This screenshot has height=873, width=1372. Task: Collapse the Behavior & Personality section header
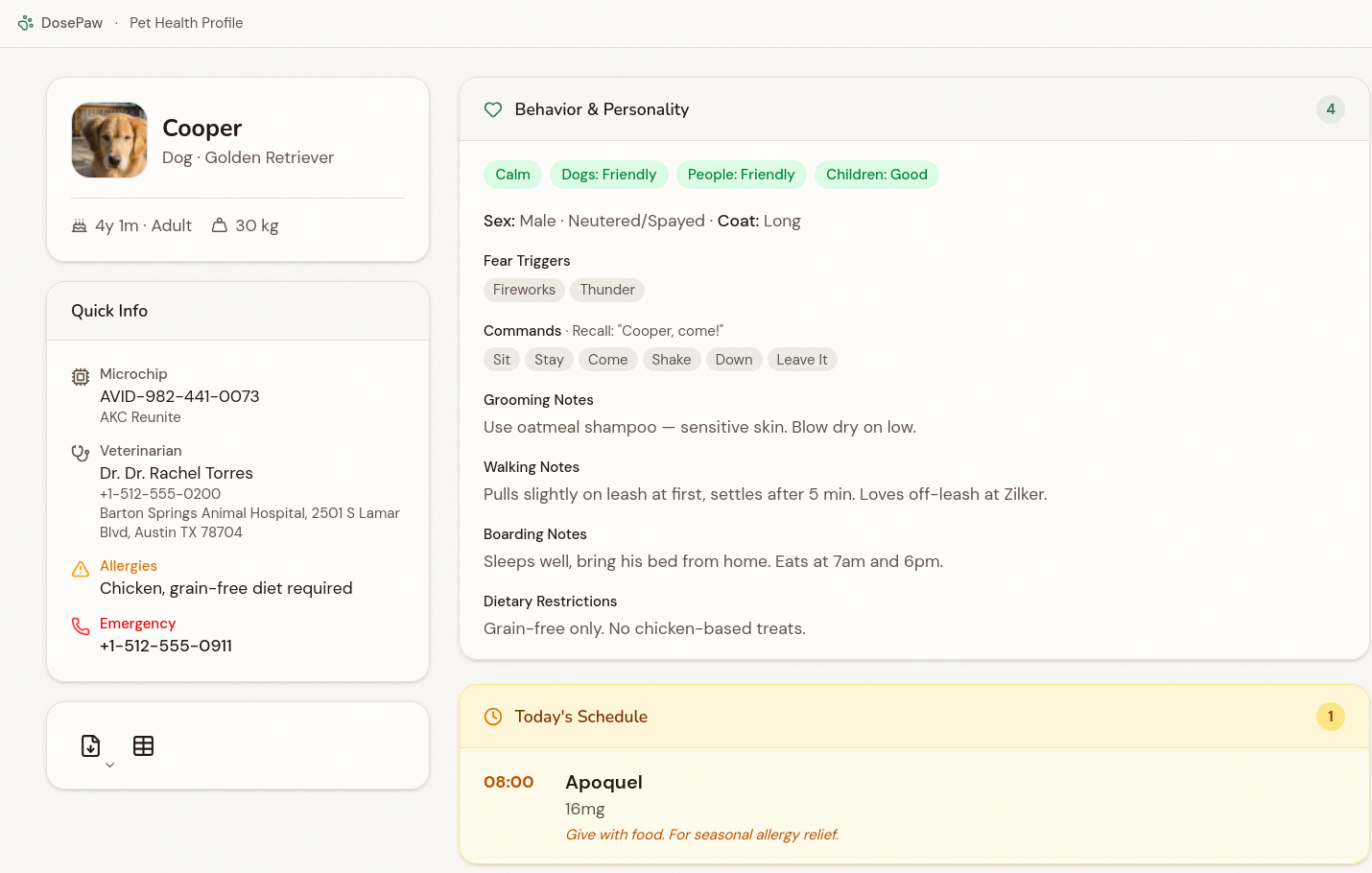click(913, 109)
